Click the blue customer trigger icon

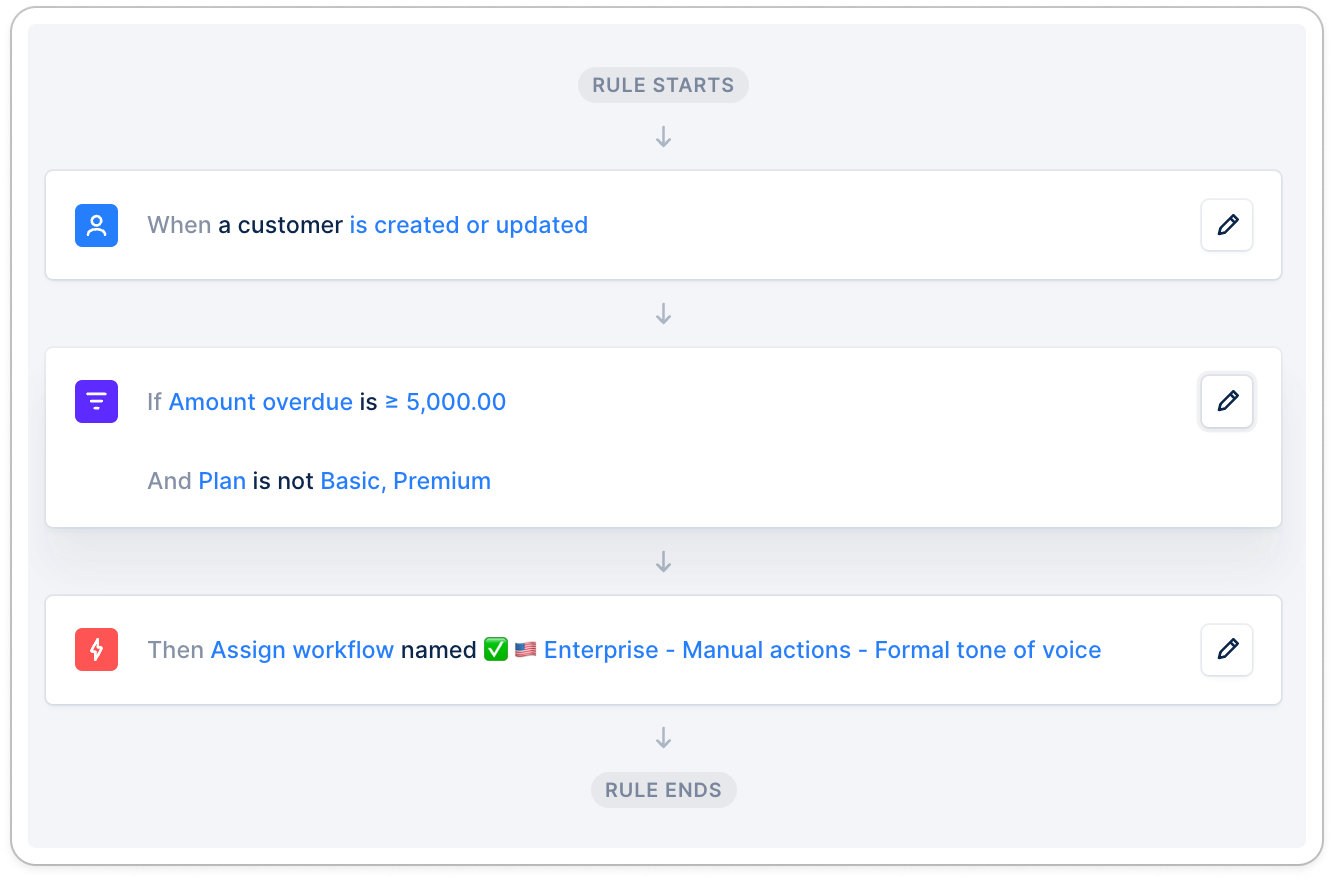coord(97,225)
